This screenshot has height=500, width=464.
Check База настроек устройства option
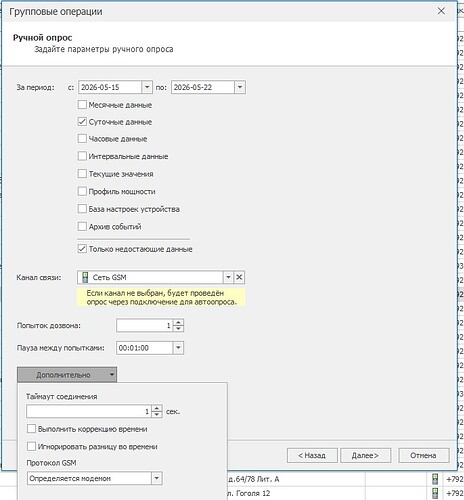pyautogui.click(x=82, y=209)
